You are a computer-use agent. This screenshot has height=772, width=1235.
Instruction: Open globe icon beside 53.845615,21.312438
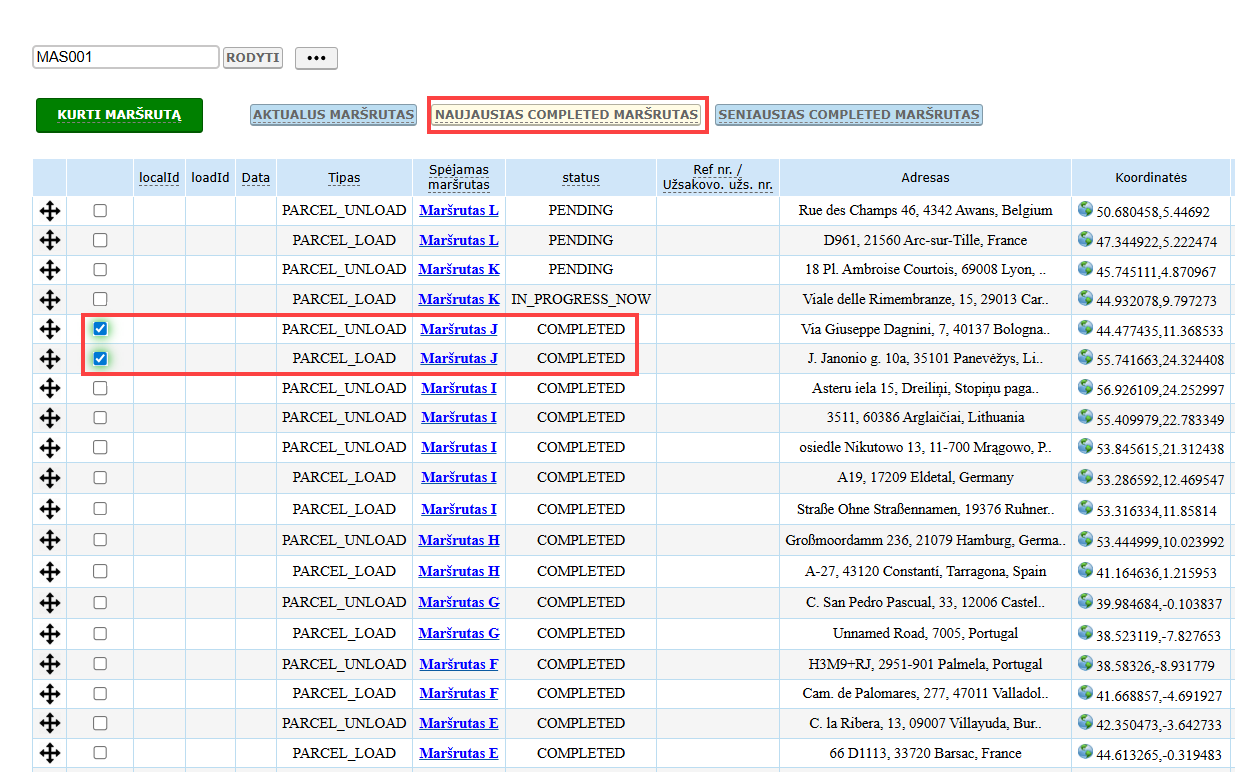point(1085,446)
